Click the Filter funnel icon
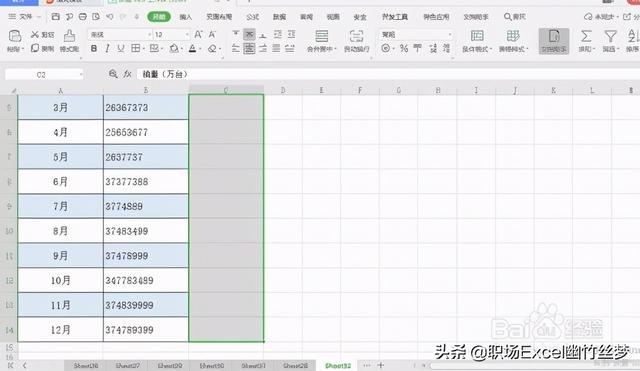Viewport: 640px width, 371px height. (x=610, y=36)
